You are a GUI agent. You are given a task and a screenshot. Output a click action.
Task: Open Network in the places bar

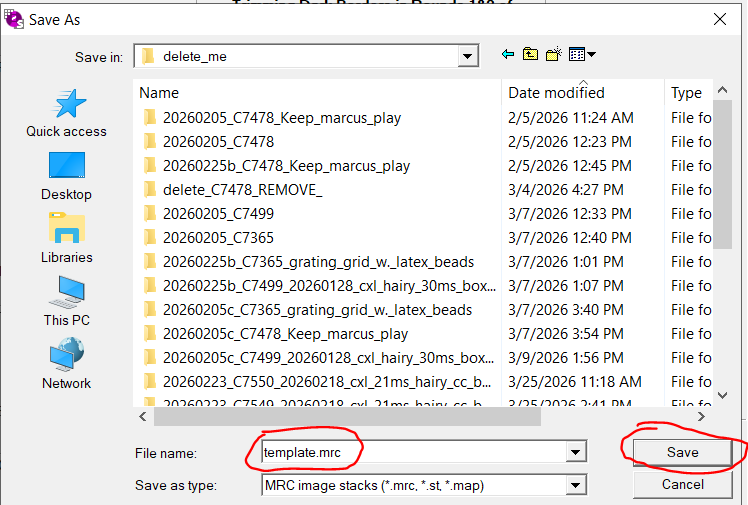[x=66, y=364]
